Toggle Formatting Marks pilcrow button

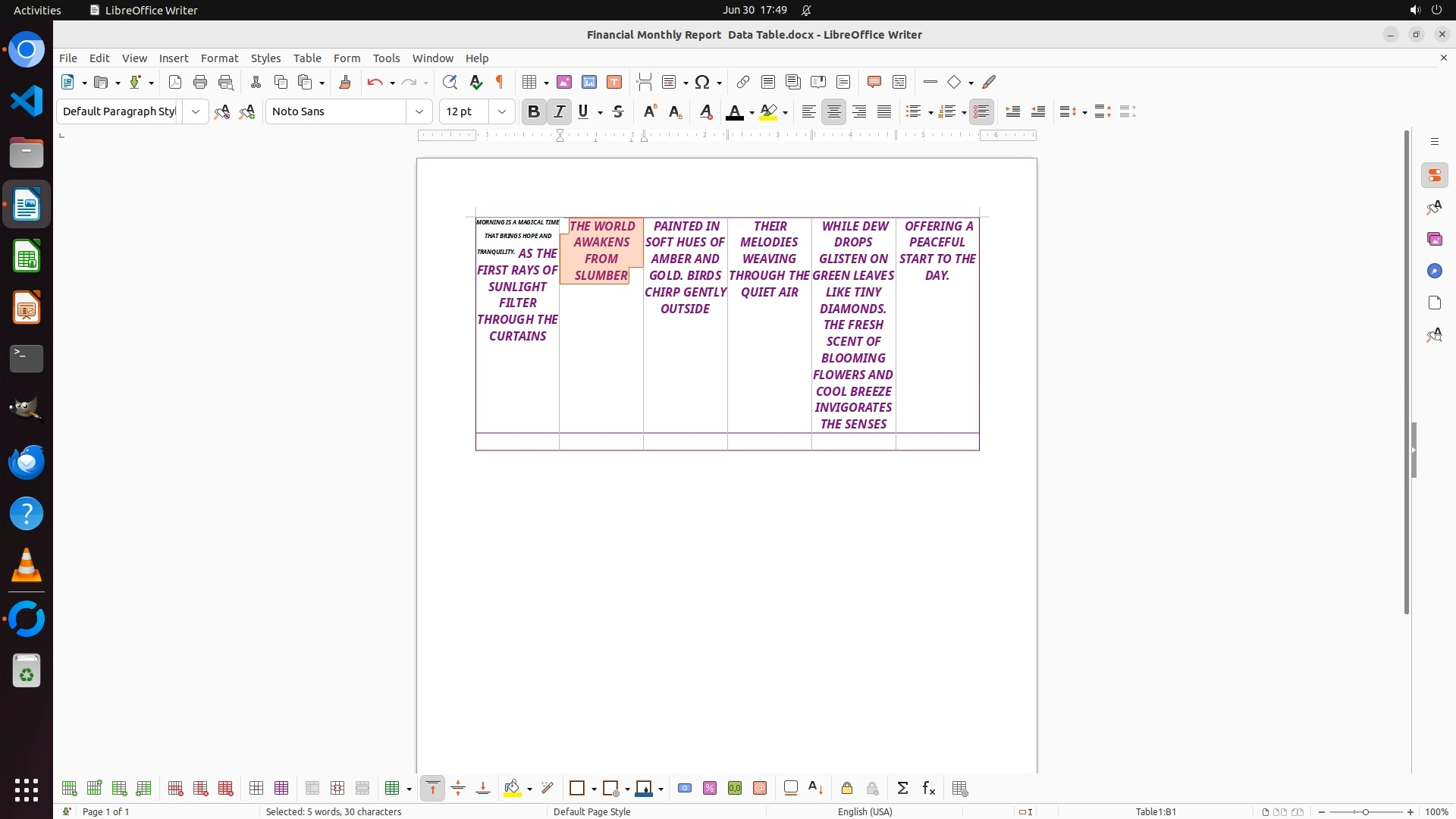[x=500, y=82]
